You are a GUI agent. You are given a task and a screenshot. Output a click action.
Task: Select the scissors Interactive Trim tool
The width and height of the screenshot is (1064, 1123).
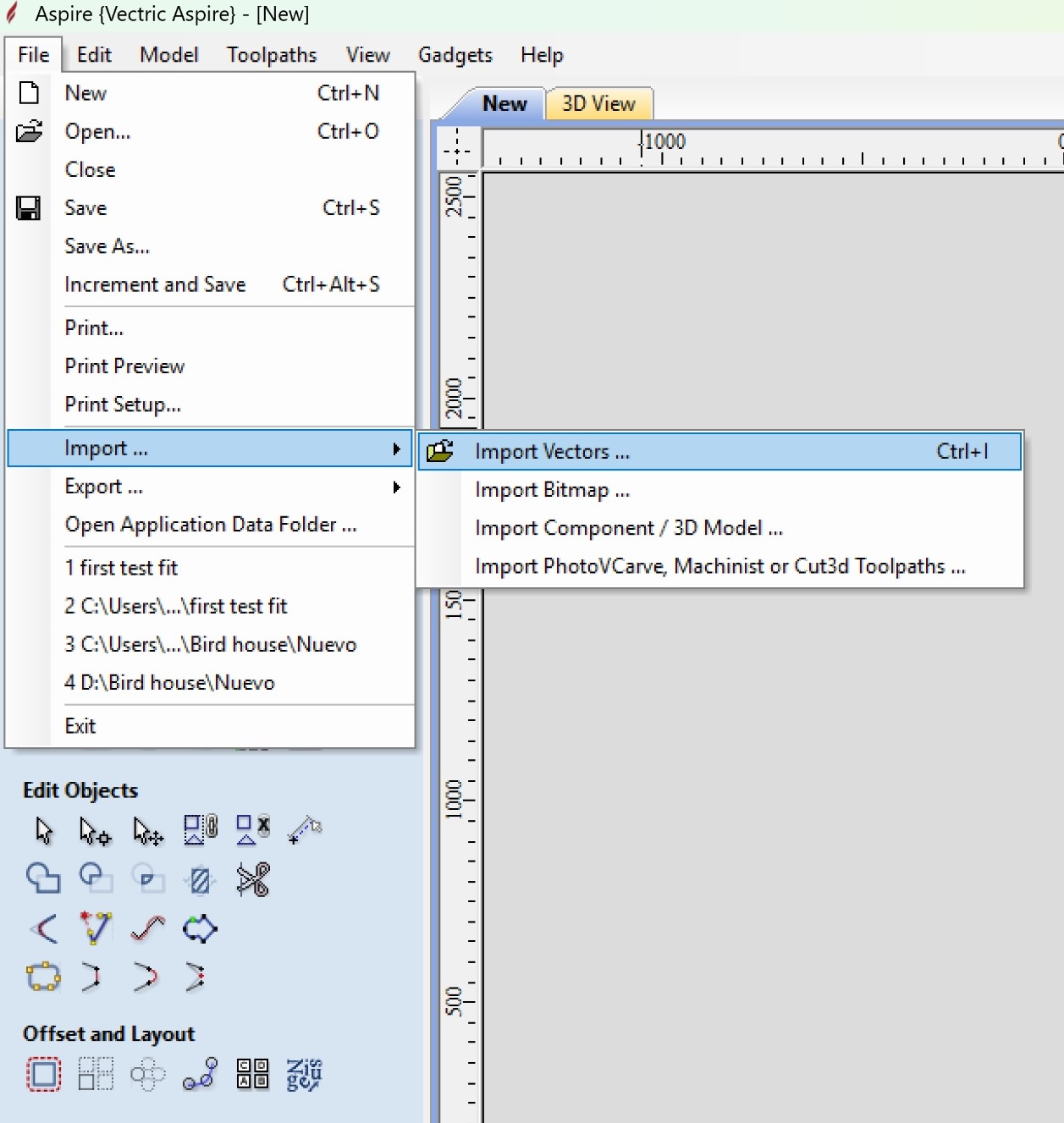point(253,879)
